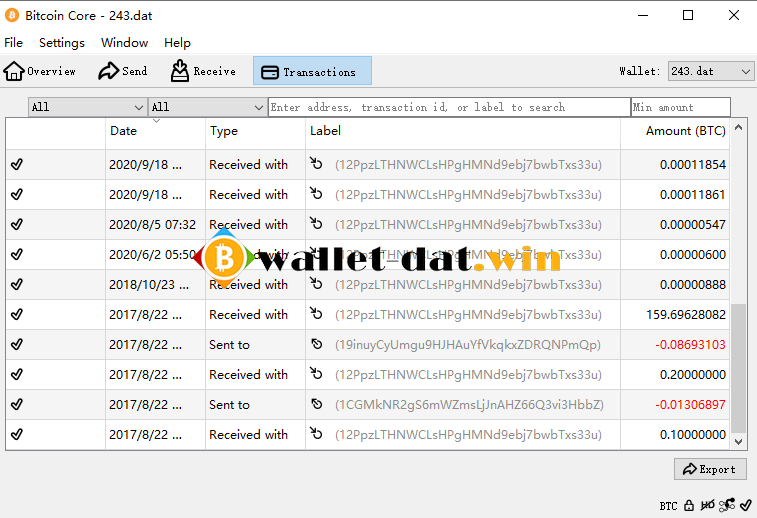Click received-arrow icon in 0.00011854 row
This screenshot has height=518, width=757.
pos(316,163)
